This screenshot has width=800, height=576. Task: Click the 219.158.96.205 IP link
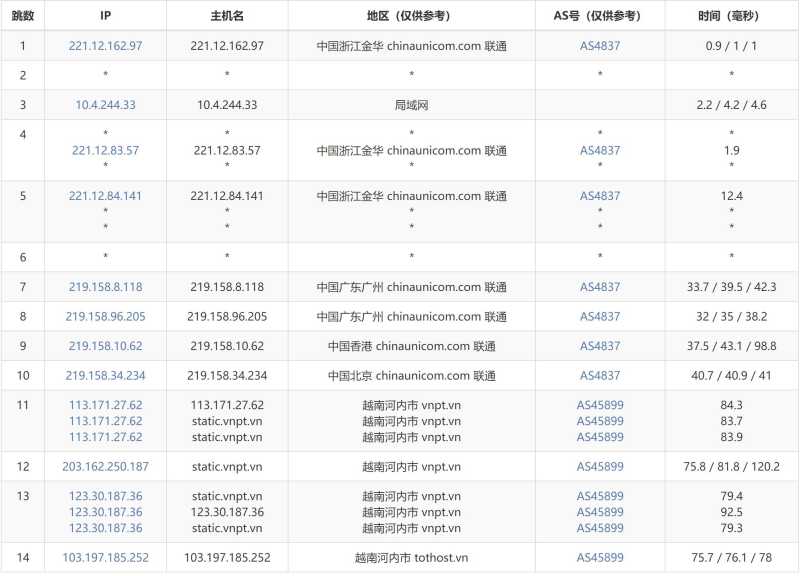point(105,316)
